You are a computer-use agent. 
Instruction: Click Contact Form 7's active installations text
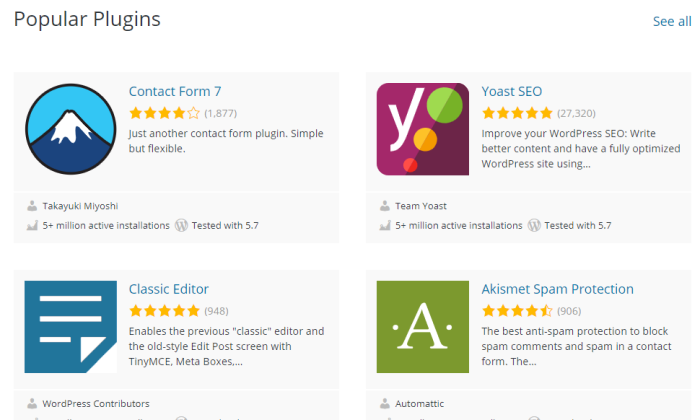point(106,225)
